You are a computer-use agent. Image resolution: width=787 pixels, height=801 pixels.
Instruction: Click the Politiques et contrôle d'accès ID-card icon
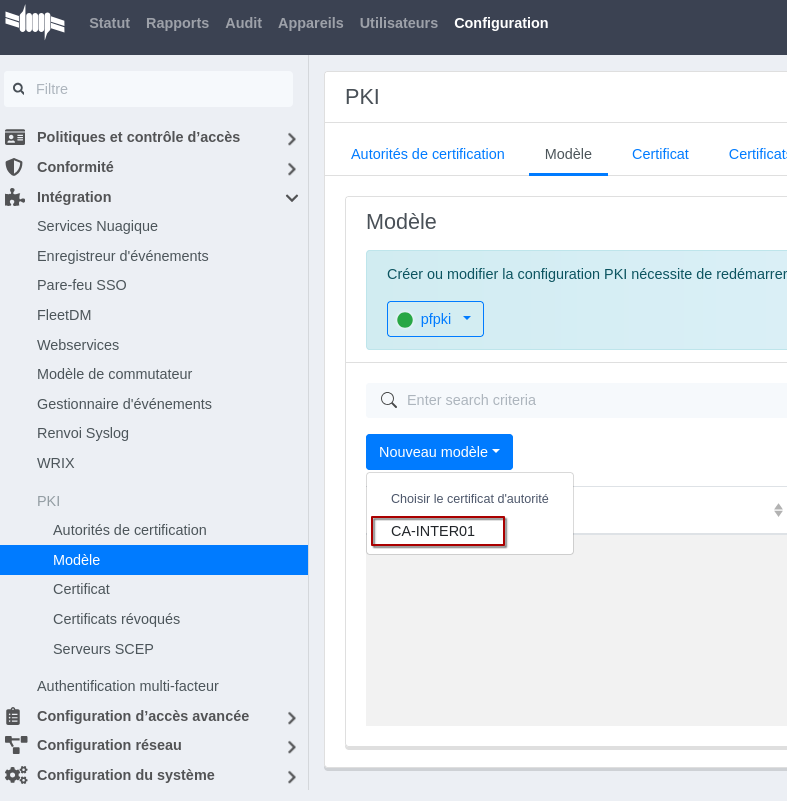(x=15, y=137)
